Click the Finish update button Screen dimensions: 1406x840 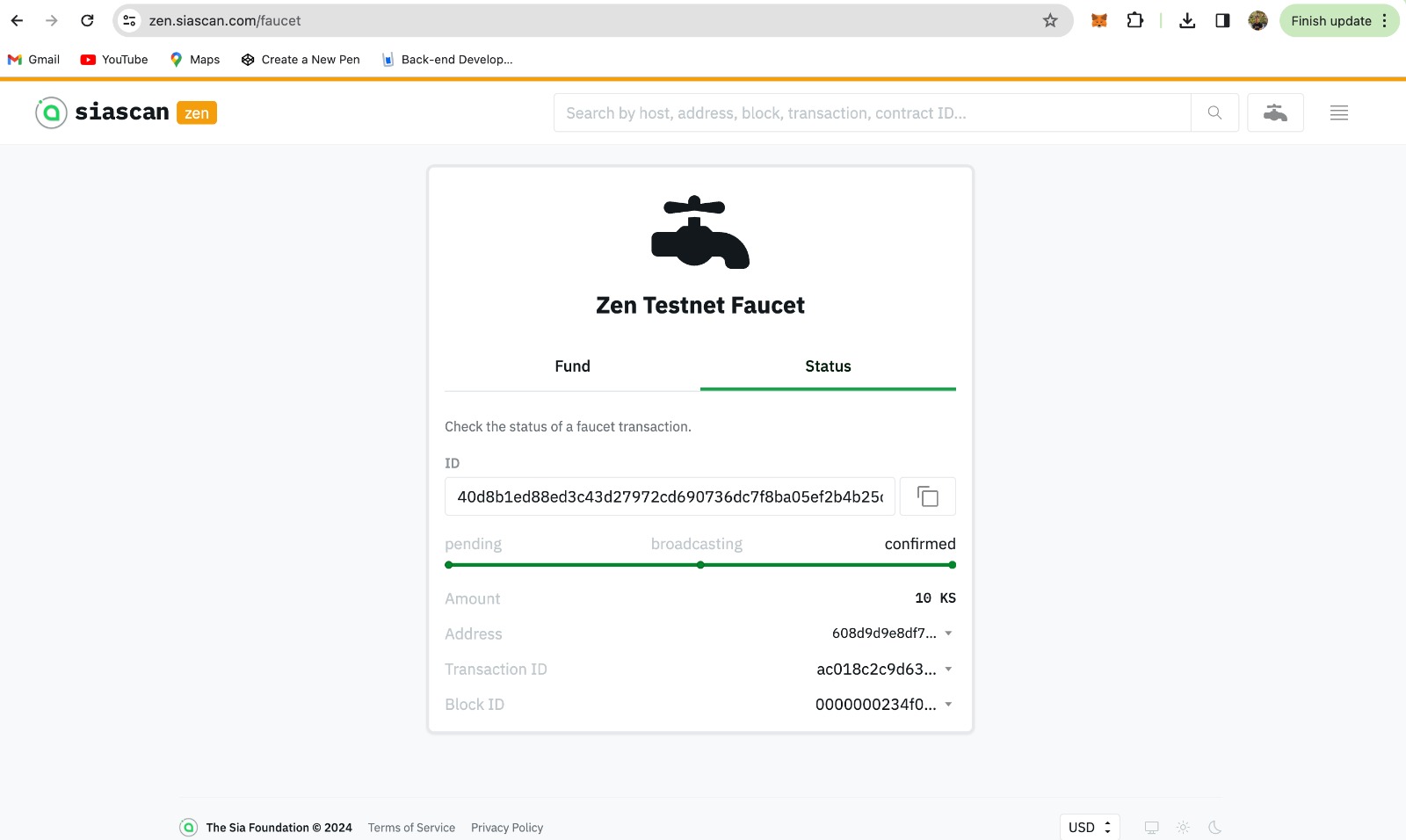(x=1330, y=20)
